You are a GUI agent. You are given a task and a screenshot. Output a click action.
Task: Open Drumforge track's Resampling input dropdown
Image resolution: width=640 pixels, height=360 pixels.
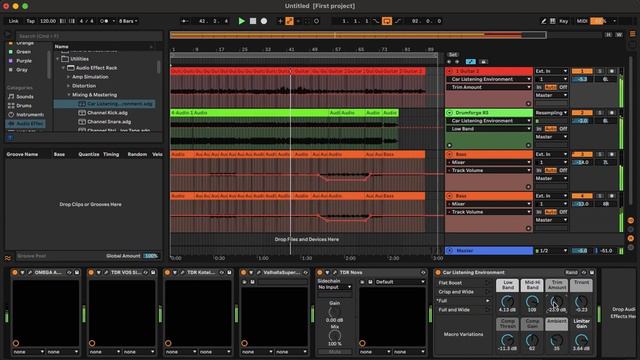[x=551, y=113]
